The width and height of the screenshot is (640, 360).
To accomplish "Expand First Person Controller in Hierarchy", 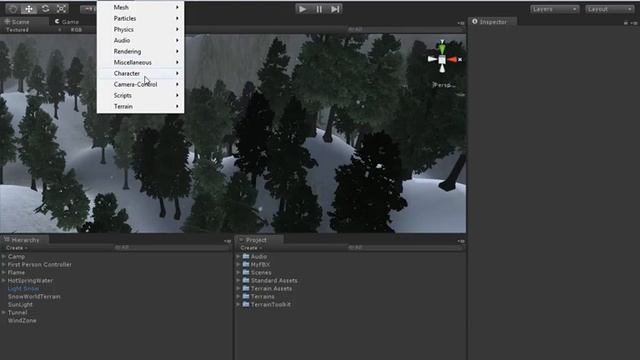I will [4, 264].
